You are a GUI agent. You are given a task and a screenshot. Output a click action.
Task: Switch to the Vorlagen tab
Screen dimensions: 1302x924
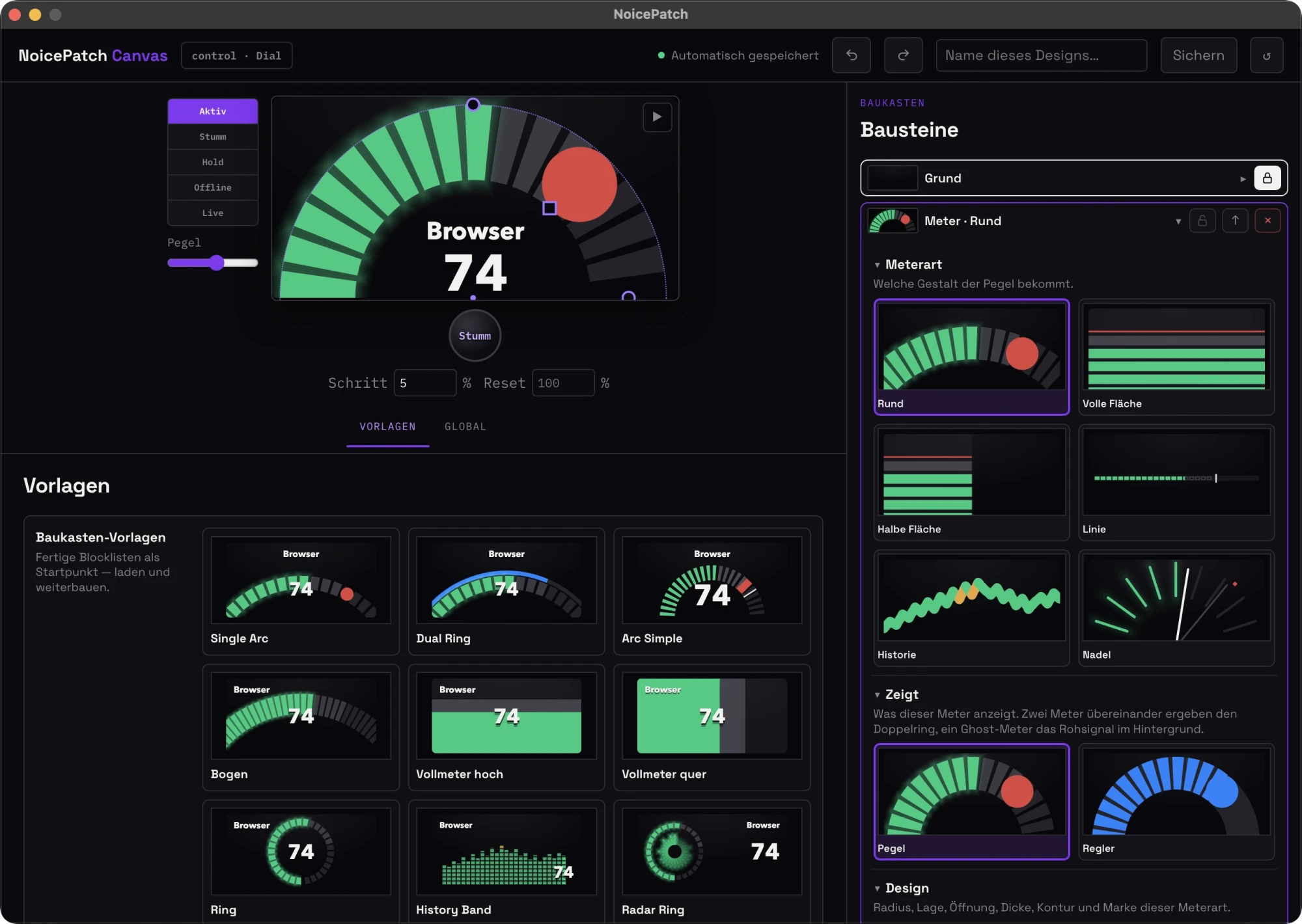pos(387,427)
